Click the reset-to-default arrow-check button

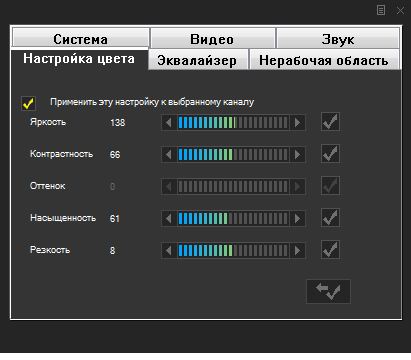[x=328, y=291]
